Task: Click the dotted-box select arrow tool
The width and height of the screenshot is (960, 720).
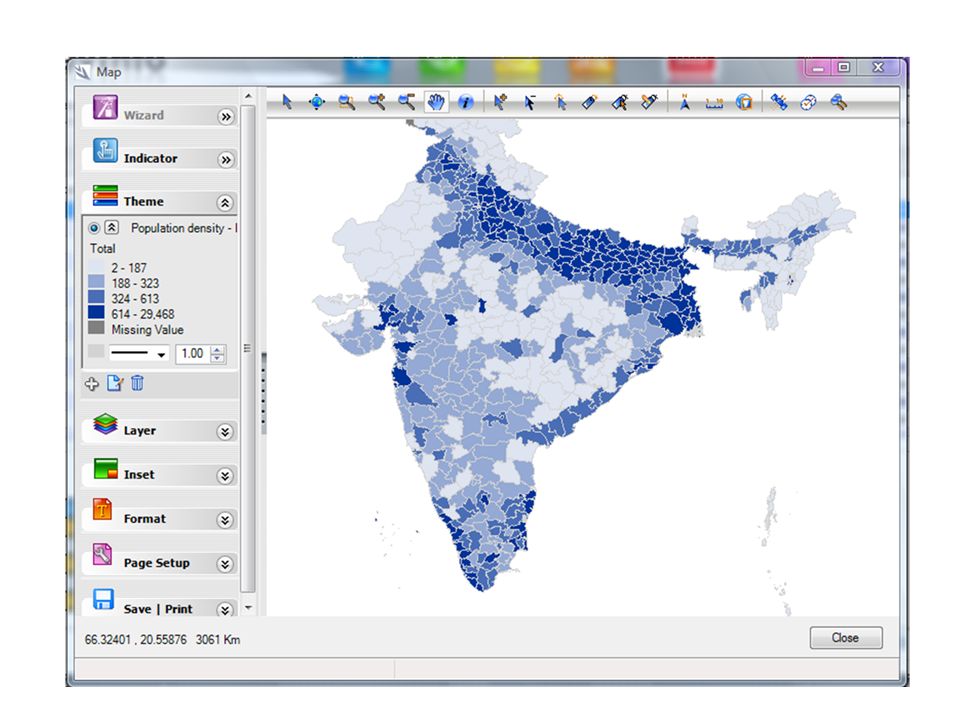Action: tap(560, 102)
